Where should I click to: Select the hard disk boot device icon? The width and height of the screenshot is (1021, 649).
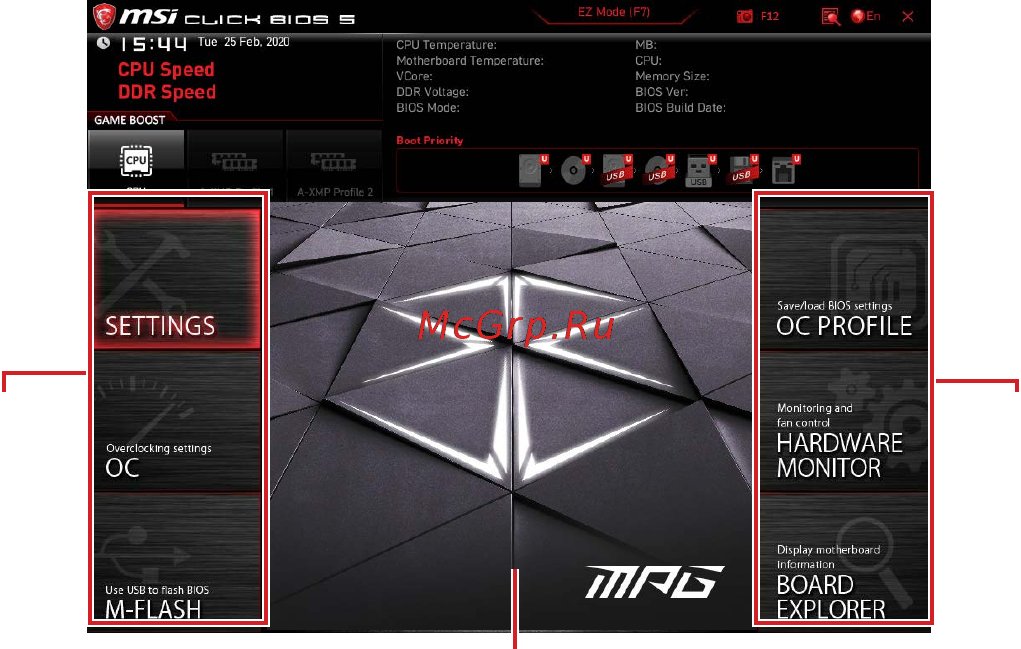pos(533,171)
